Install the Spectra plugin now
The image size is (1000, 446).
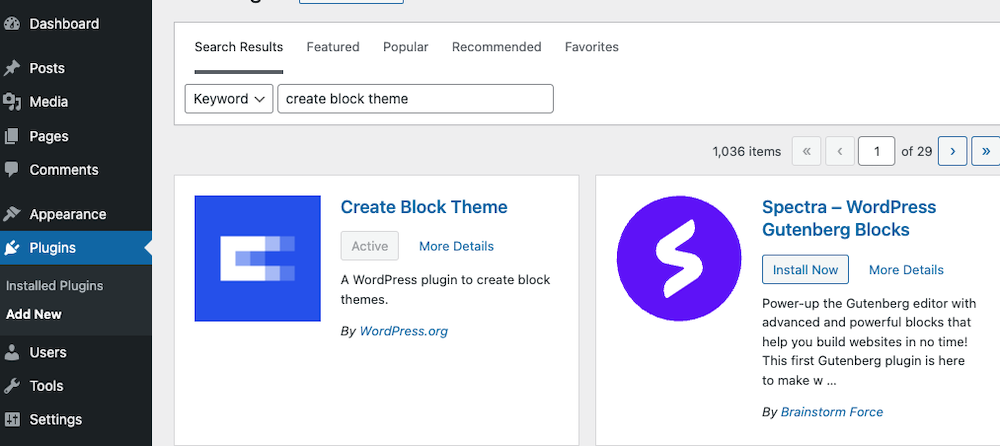tap(805, 270)
